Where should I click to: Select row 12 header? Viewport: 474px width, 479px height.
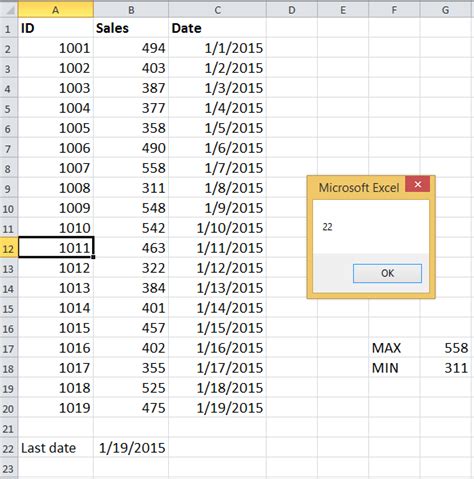9,248
